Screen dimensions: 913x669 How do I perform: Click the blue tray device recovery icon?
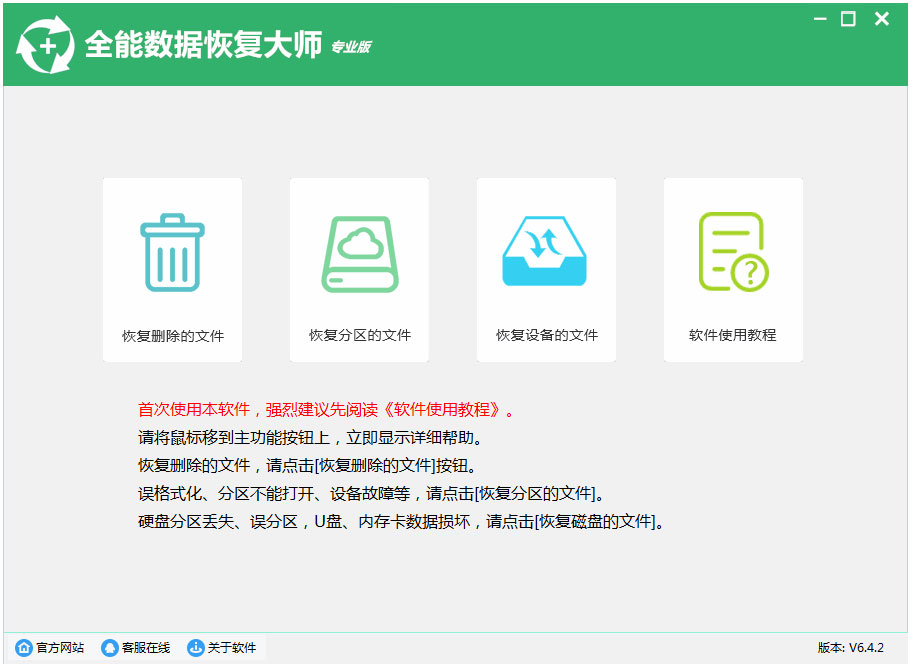click(x=544, y=252)
